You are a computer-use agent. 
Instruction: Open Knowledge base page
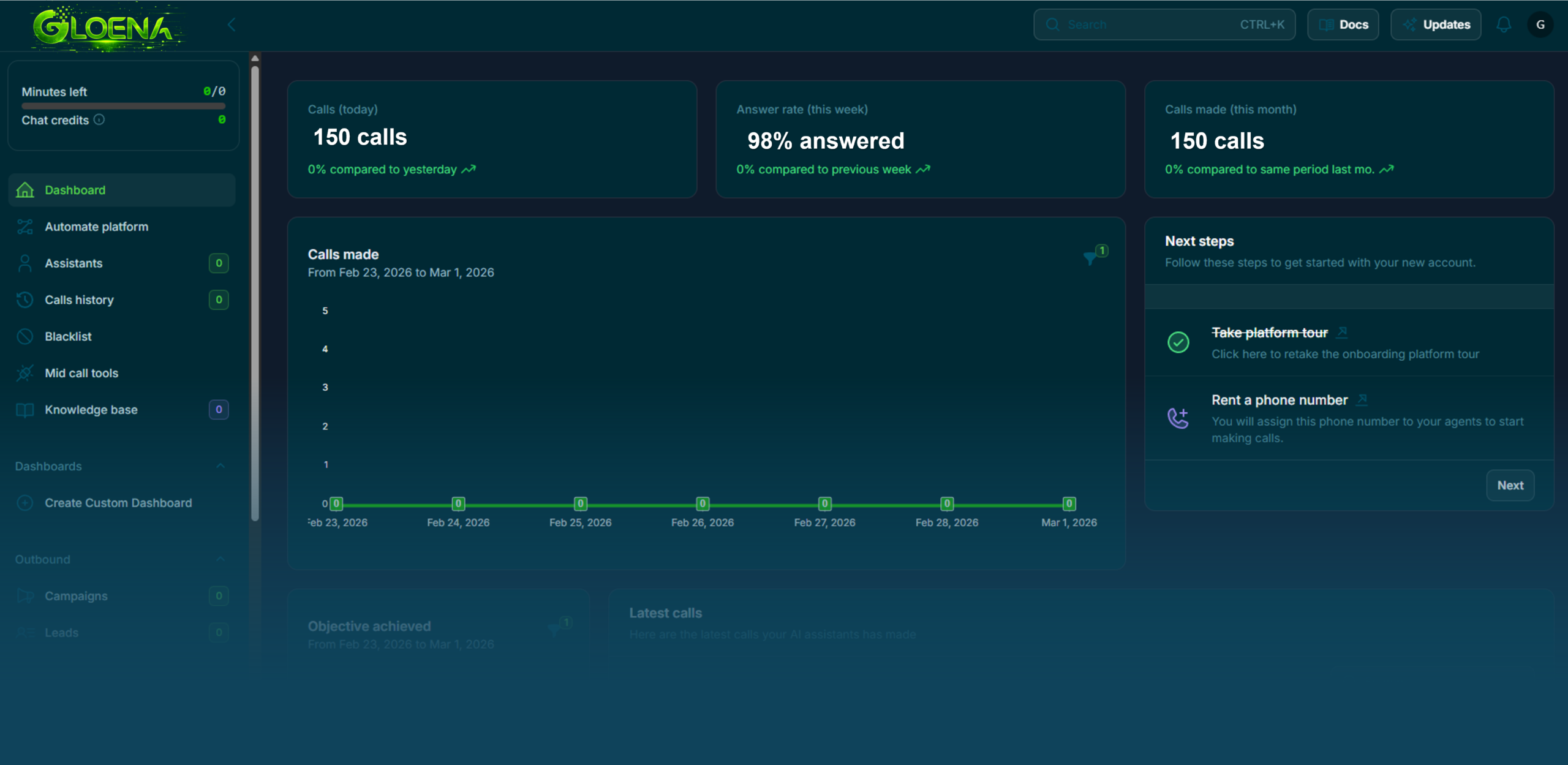click(91, 410)
